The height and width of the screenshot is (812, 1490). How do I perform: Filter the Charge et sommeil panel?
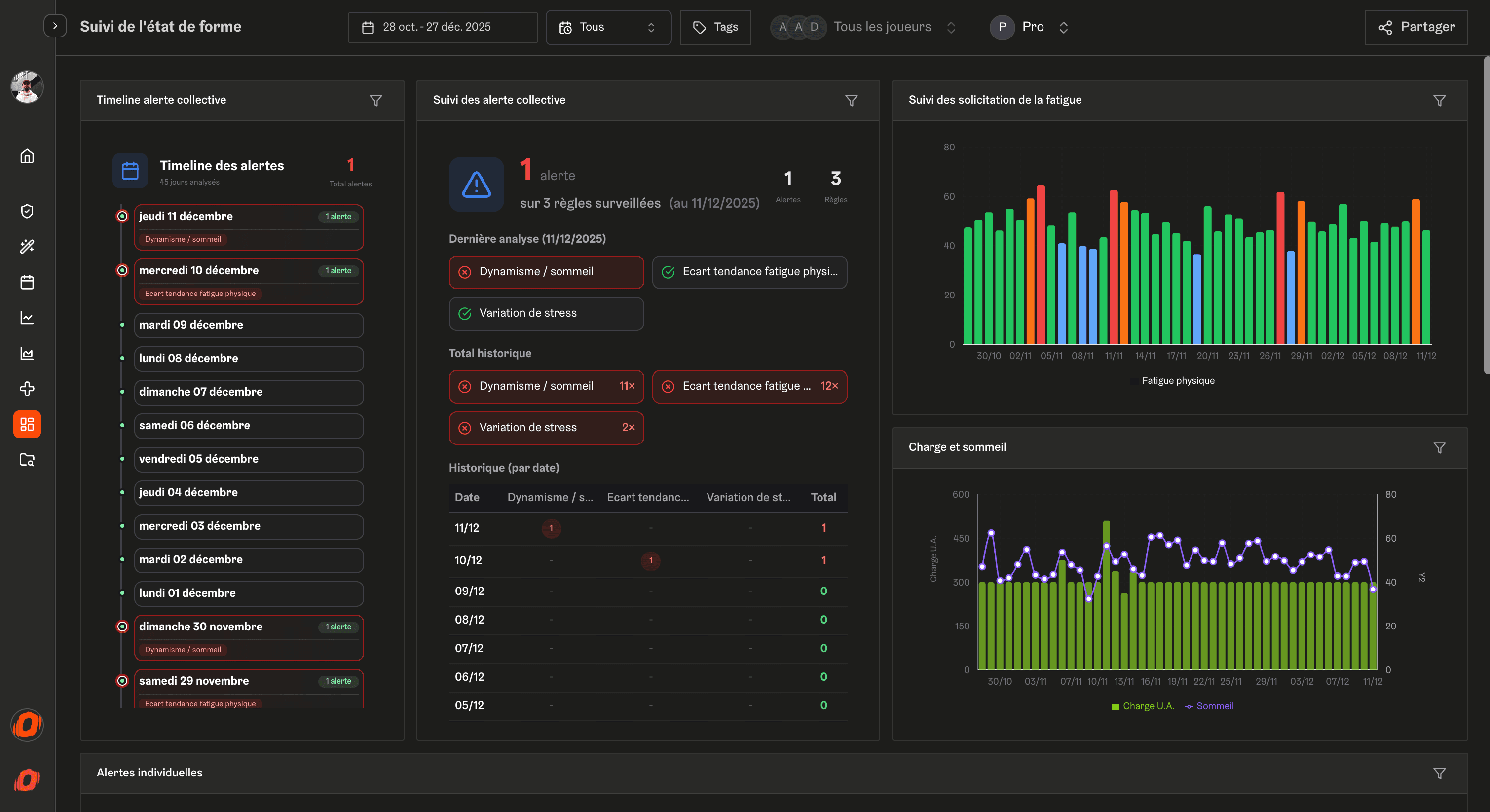pyautogui.click(x=1439, y=447)
